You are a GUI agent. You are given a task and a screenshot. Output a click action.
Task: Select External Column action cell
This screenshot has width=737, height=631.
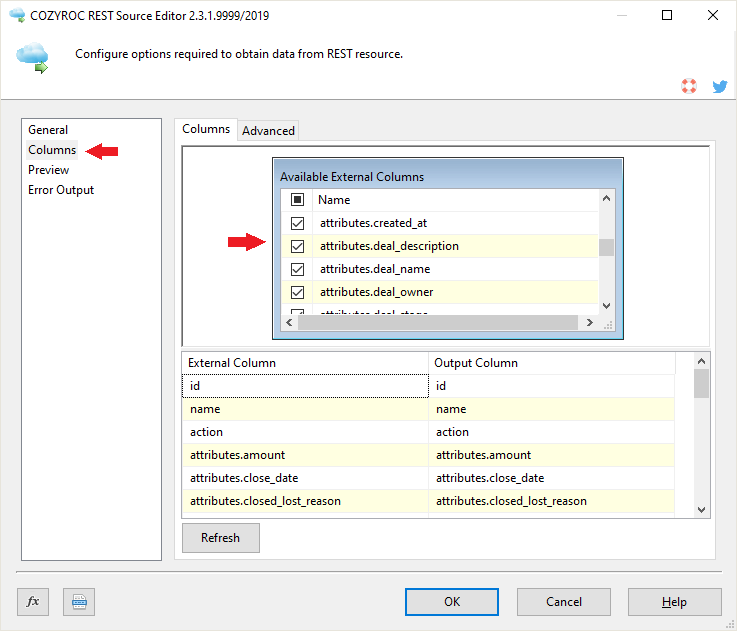(x=305, y=432)
